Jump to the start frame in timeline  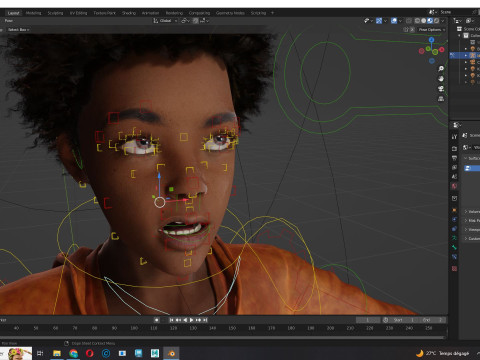(x=171, y=320)
